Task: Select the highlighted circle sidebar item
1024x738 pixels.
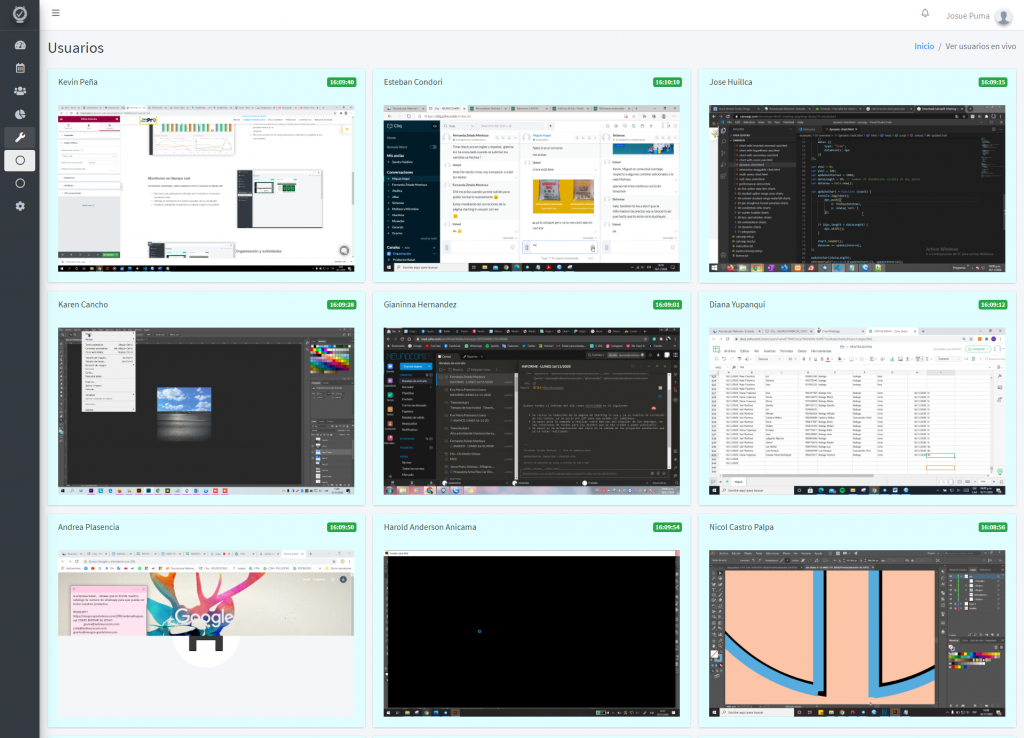Action: 20,160
